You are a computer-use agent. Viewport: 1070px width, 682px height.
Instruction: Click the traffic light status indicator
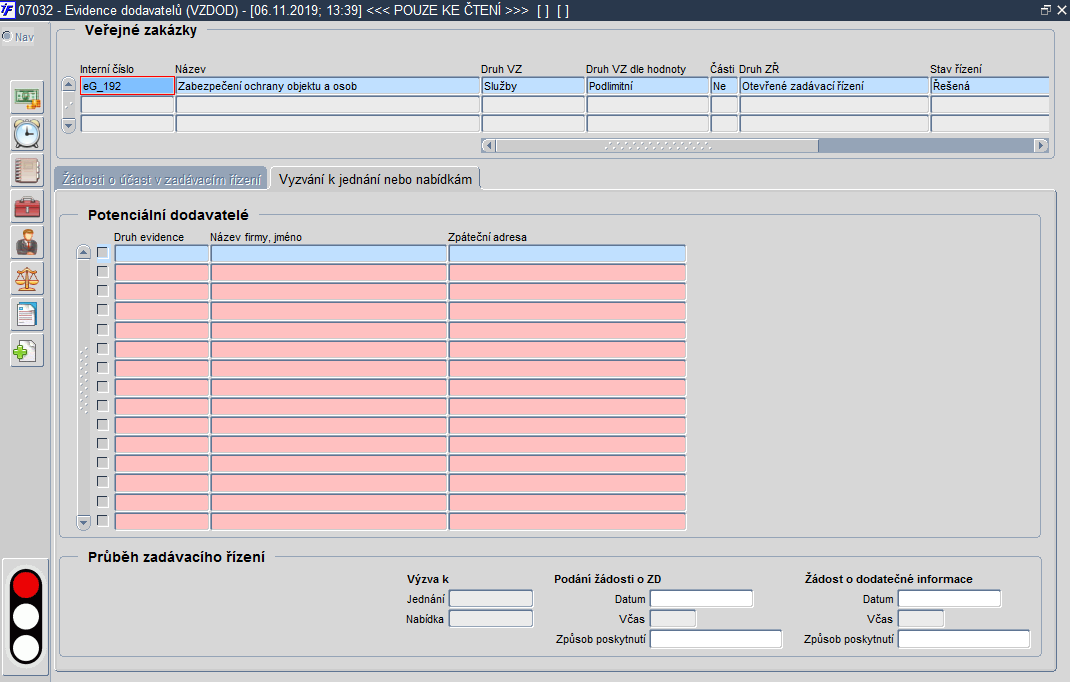pyautogui.click(x=26, y=616)
